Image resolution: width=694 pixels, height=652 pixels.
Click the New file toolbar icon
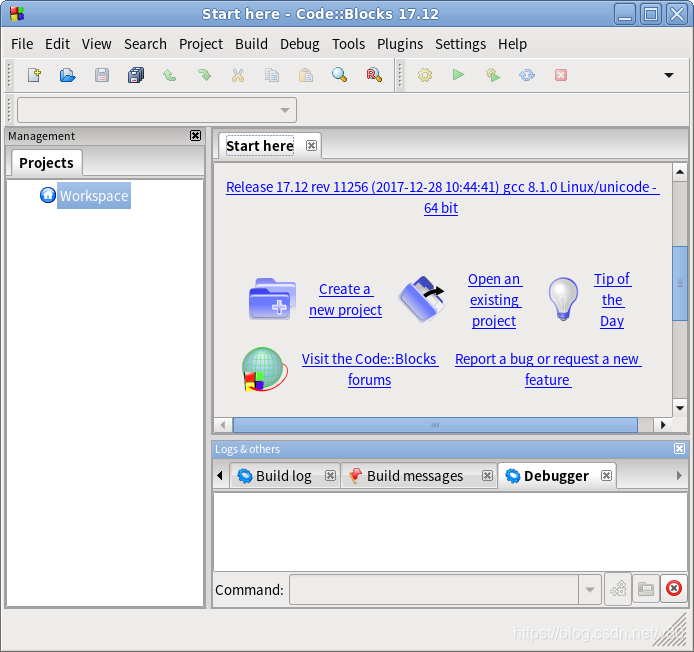34,75
